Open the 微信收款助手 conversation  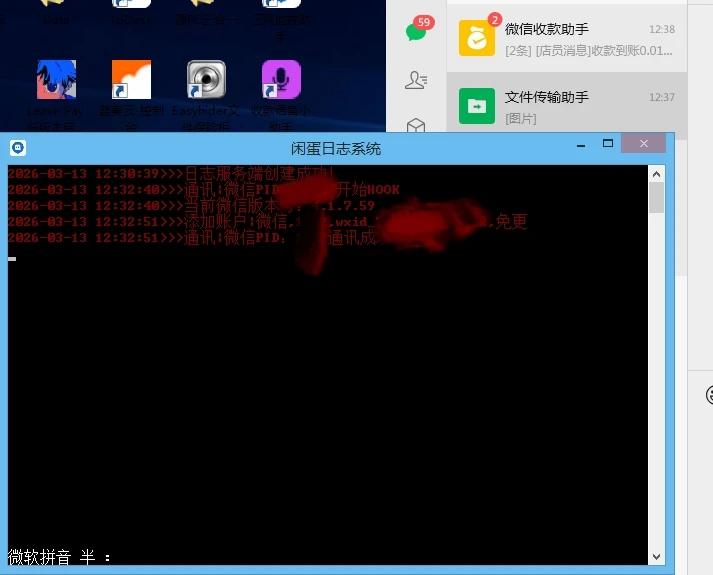567,39
